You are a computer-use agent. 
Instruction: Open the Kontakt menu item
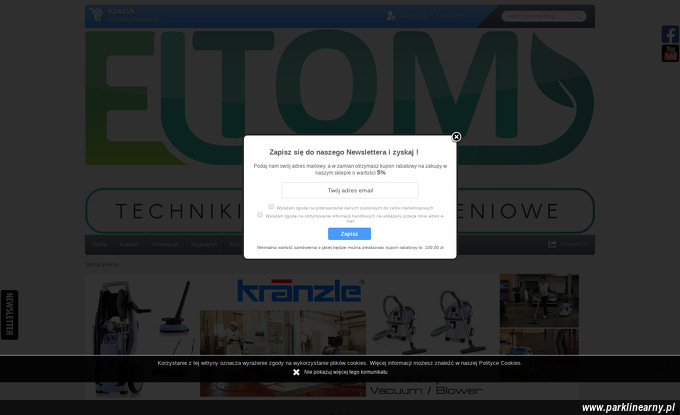(129, 245)
